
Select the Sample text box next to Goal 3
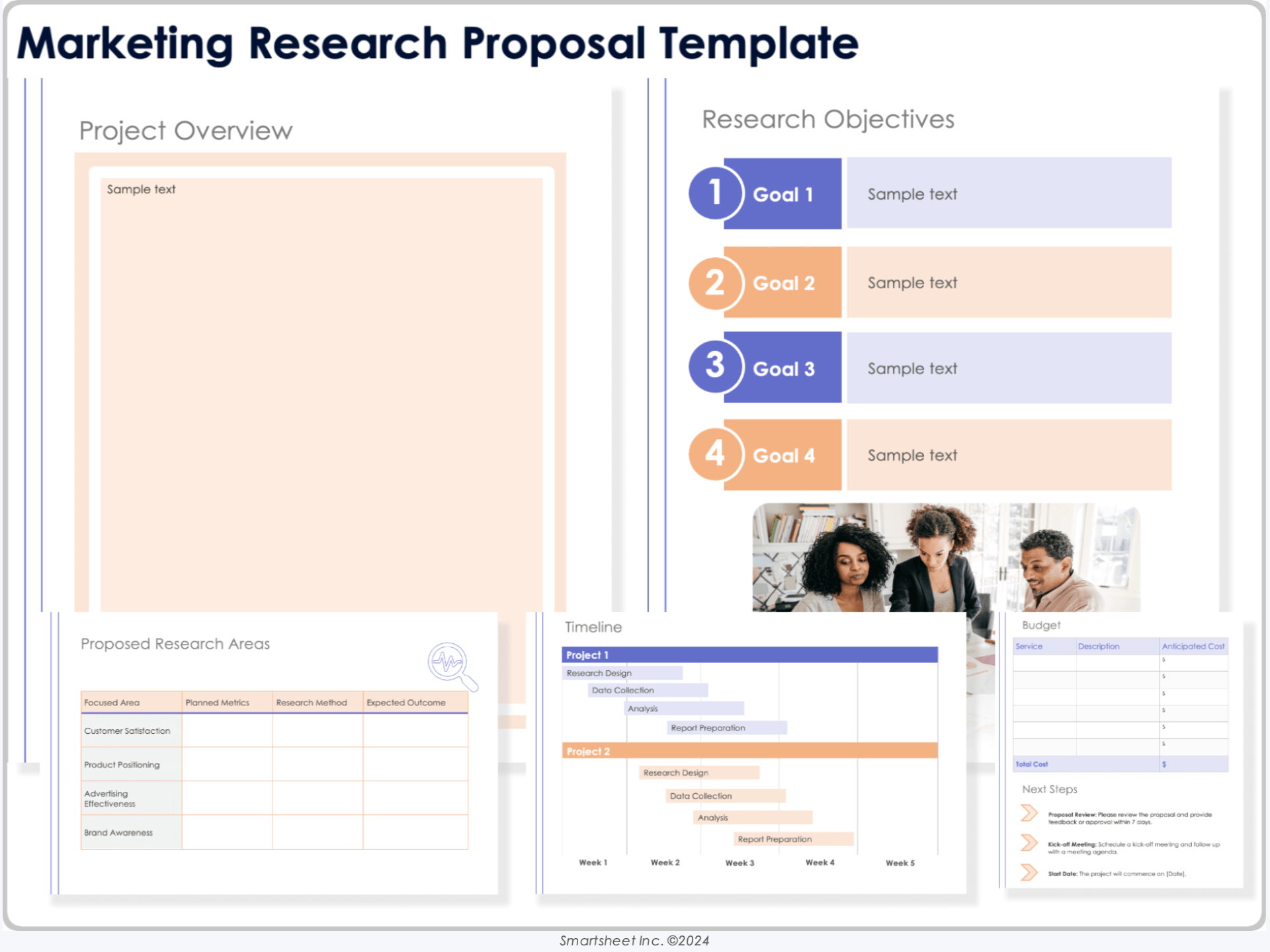tap(1009, 368)
